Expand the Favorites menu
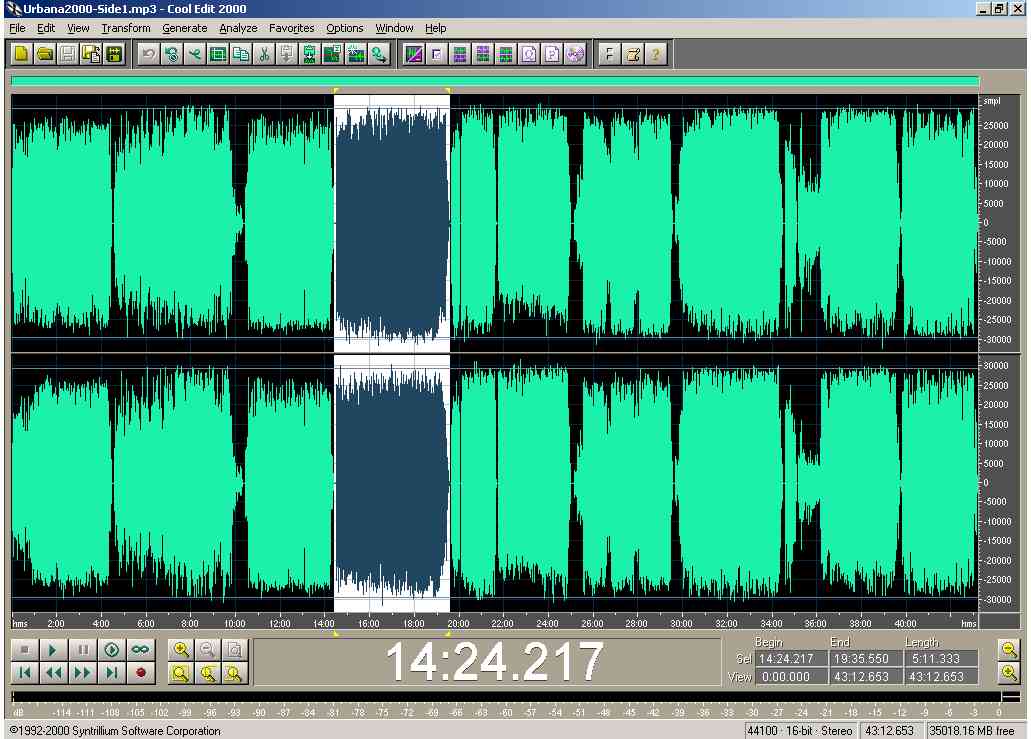Viewport: 1031px width, 739px height. [x=291, y=28]
